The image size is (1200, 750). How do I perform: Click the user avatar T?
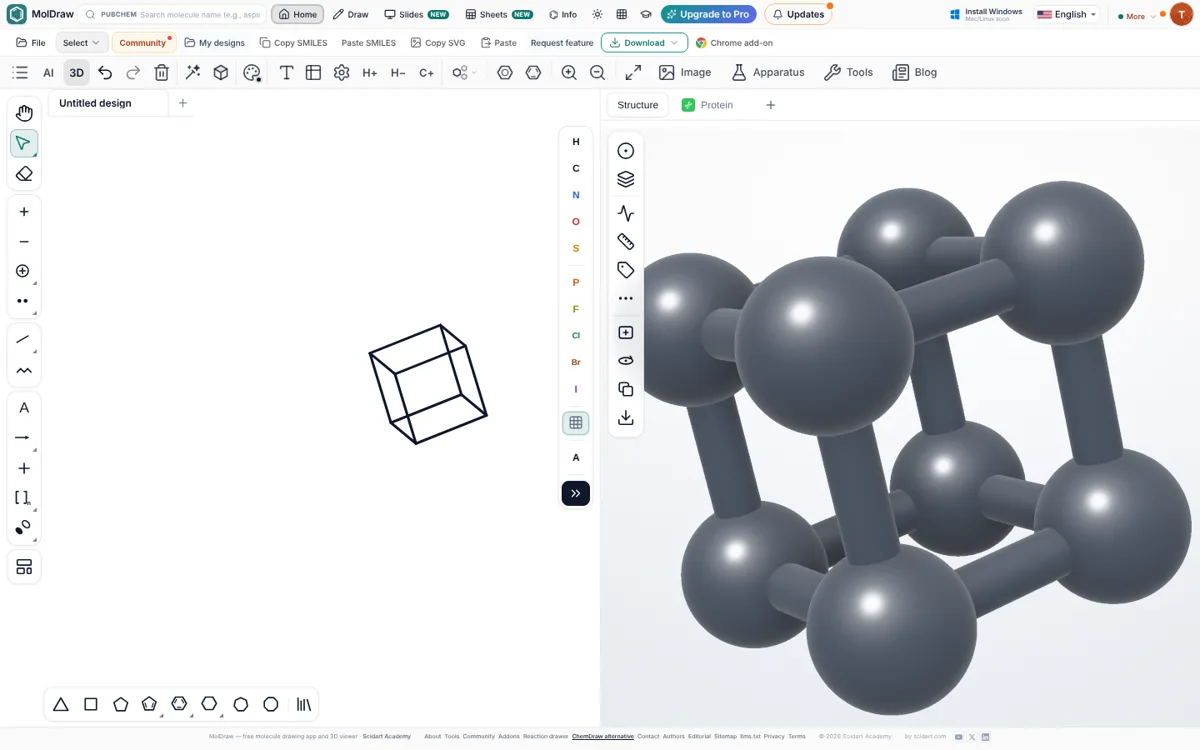pos(1181,15)
